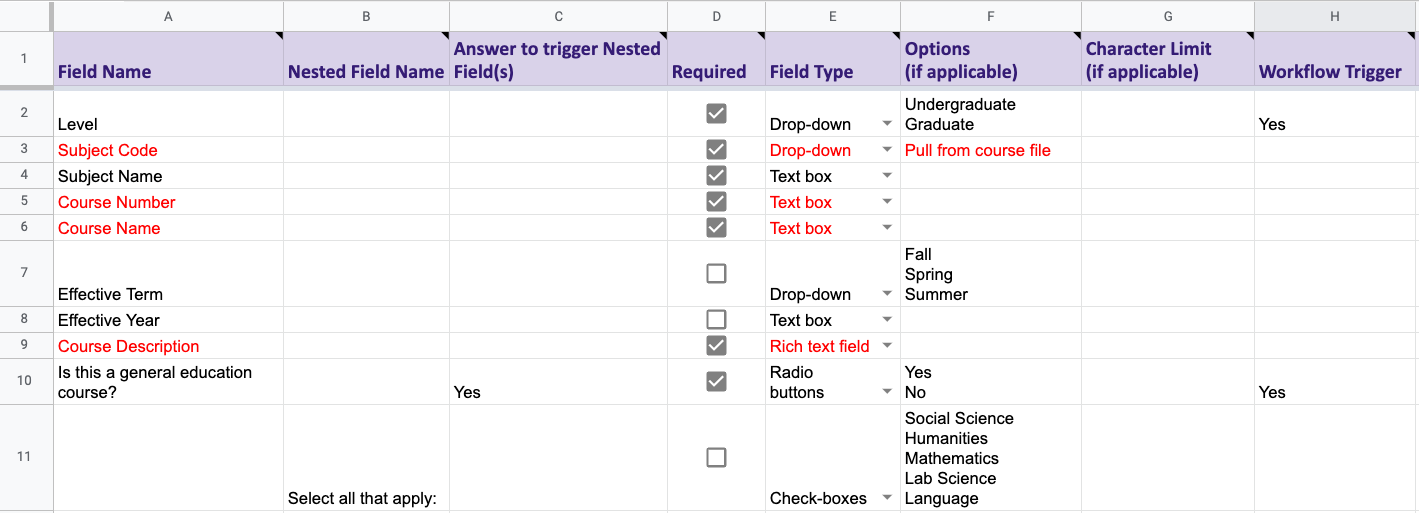Open the Check-boxes field type dropdown

coord(887,498)
